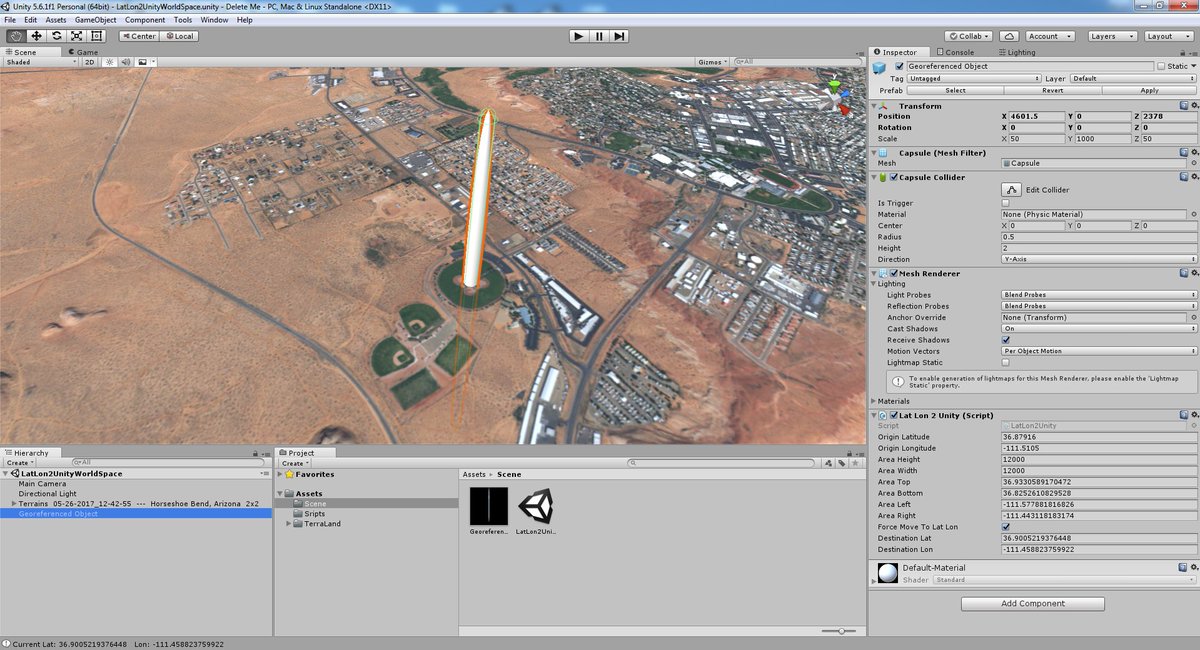Click Project save search star icon
Viewport: 1200px width, 650px height.
pyautogui.click(x=856, y=463)
